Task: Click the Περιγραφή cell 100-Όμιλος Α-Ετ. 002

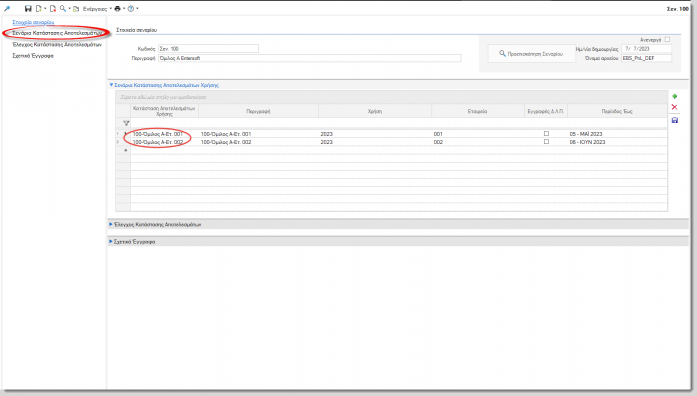Action: [x=258, y=142]
